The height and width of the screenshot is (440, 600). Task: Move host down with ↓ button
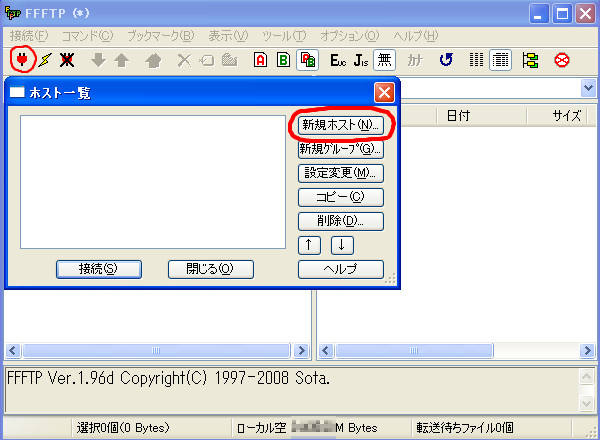click(342, 245)
